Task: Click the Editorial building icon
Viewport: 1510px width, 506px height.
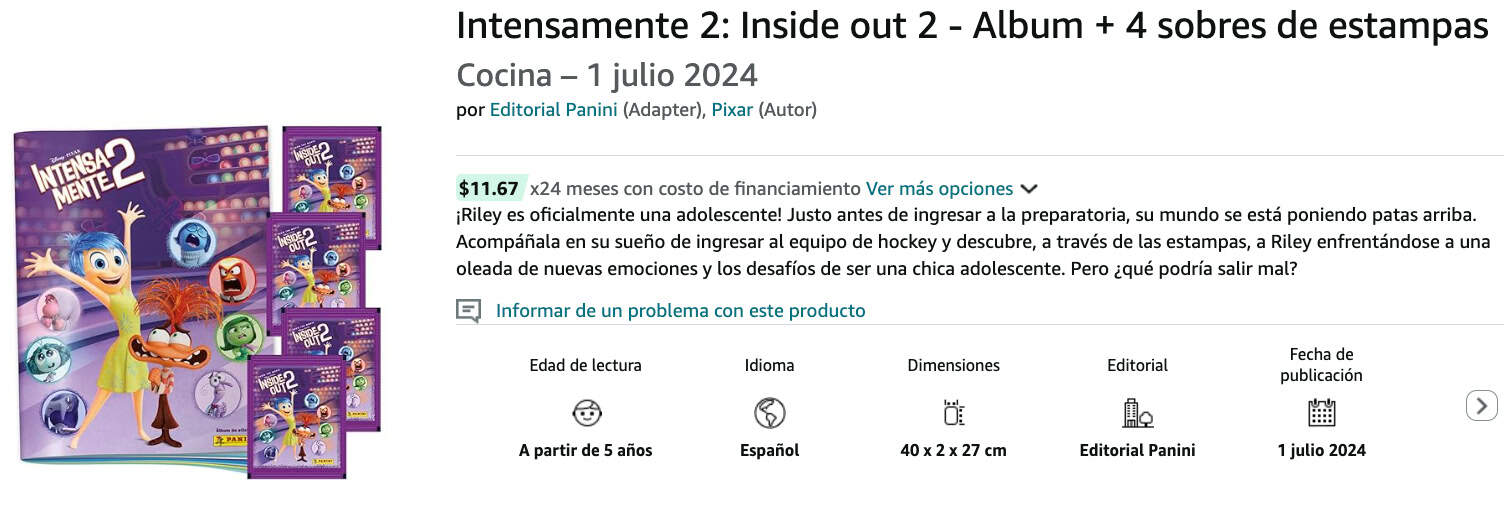Action: click(x=1137, y=412)
